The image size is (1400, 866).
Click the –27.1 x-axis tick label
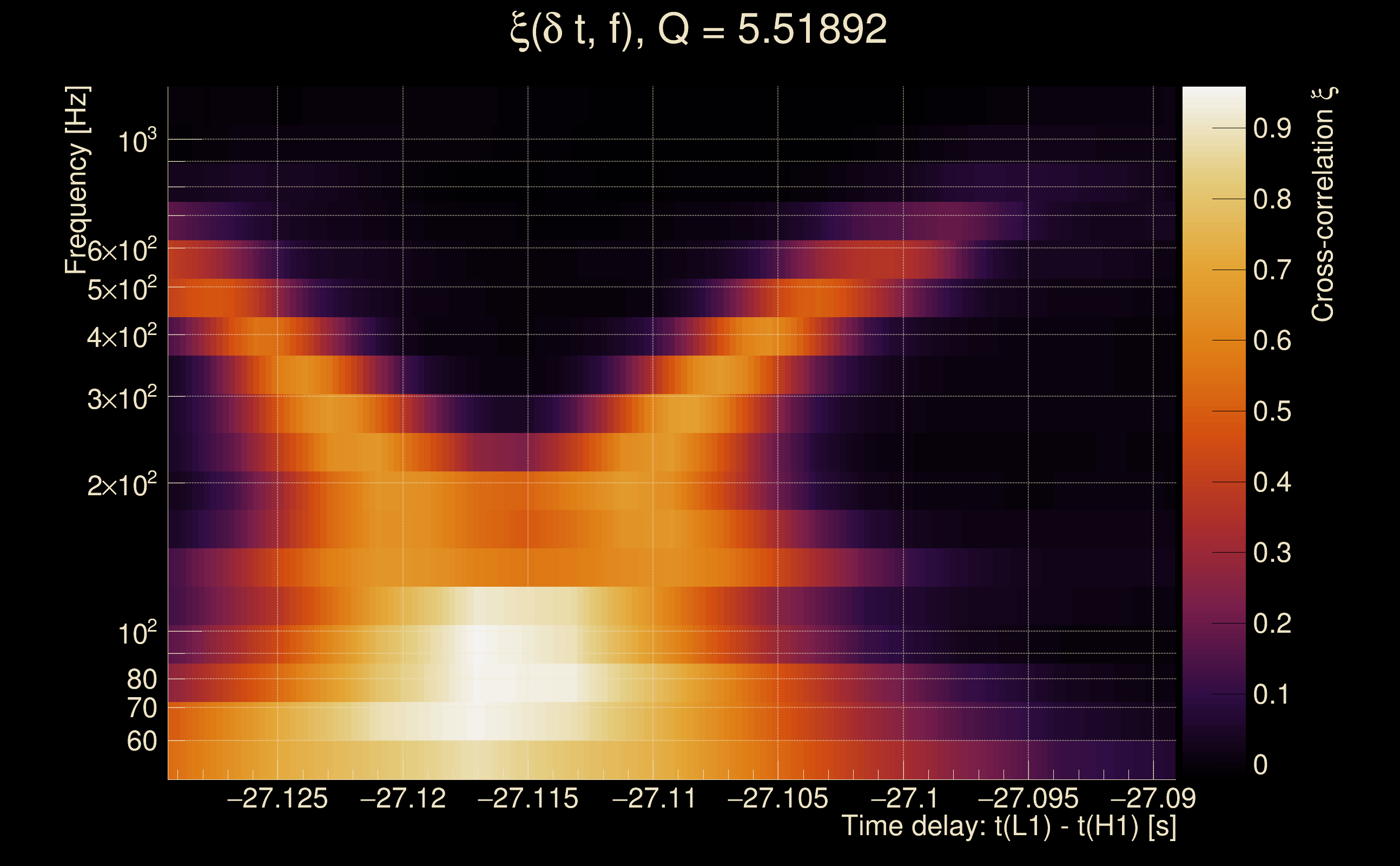(904, 798)
